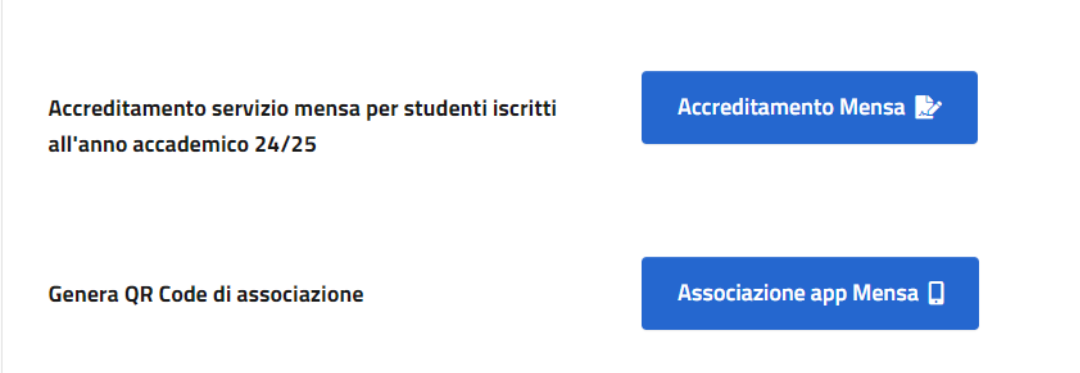This screenshot has width=1080, height=373.
Task: Click the 'Accreditamento servizio mensa per studenti iscritti' label
Action: [302, 109]
